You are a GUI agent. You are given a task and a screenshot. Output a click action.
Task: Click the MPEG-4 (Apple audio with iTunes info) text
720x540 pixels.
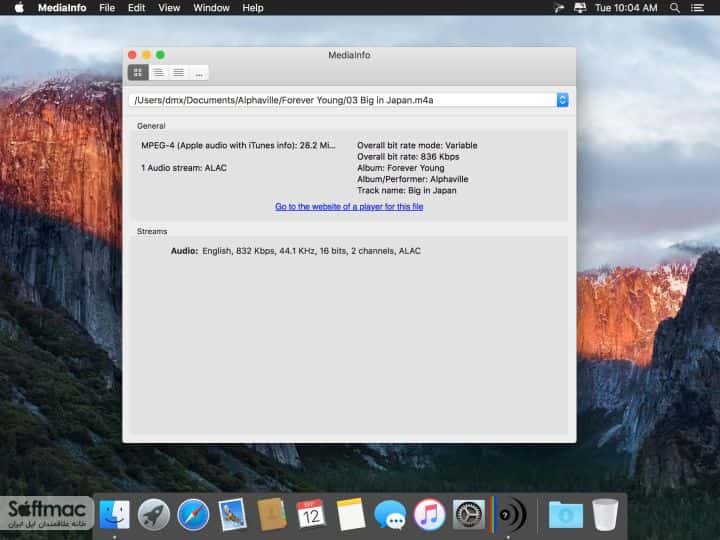point(238,145)
